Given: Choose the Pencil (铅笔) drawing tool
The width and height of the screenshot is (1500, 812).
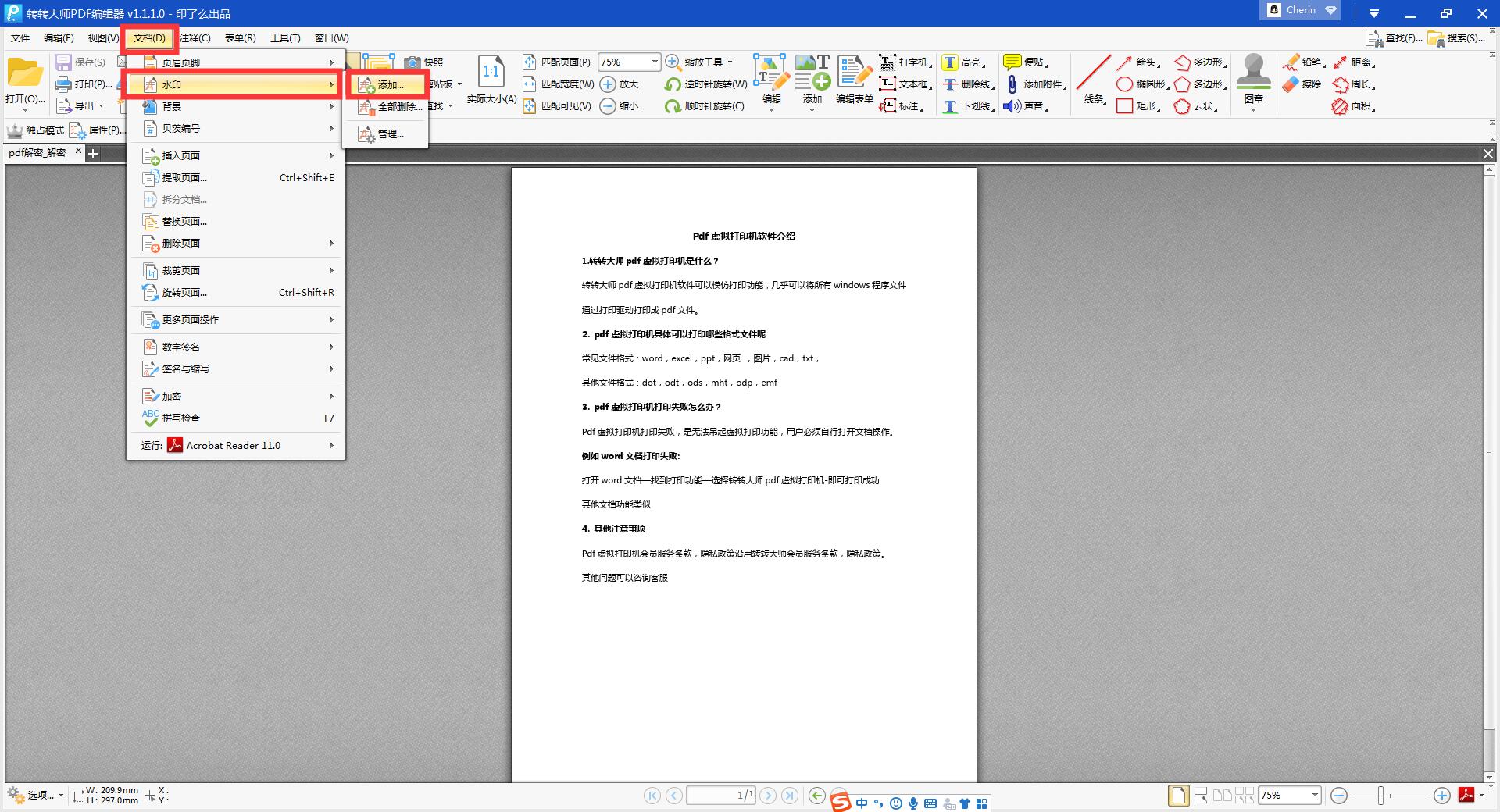Looking at the screenshot, I should pyautogui.click(x=1302, y=62).
